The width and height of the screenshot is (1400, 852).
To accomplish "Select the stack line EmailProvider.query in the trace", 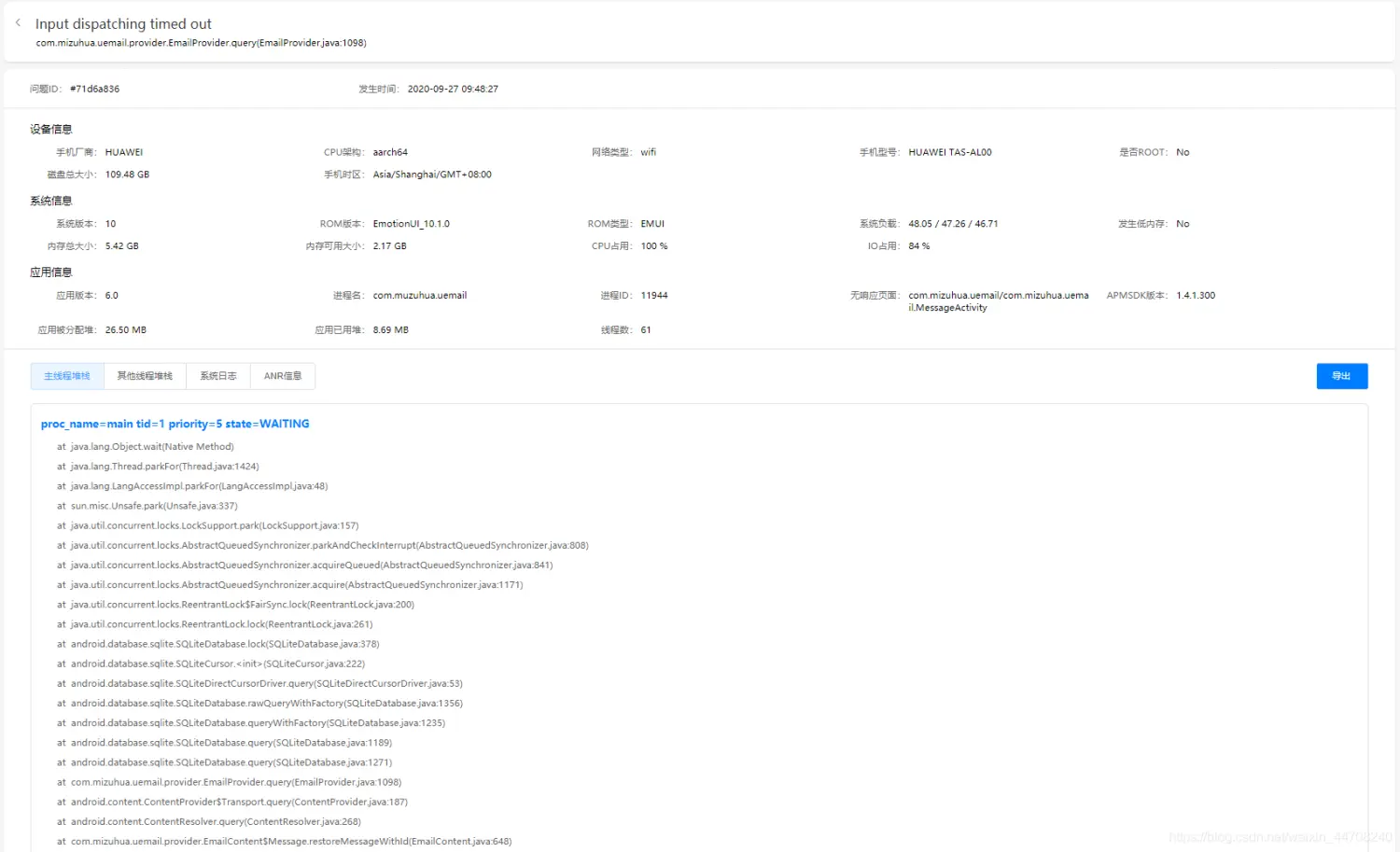I will [x=229, y=783].
